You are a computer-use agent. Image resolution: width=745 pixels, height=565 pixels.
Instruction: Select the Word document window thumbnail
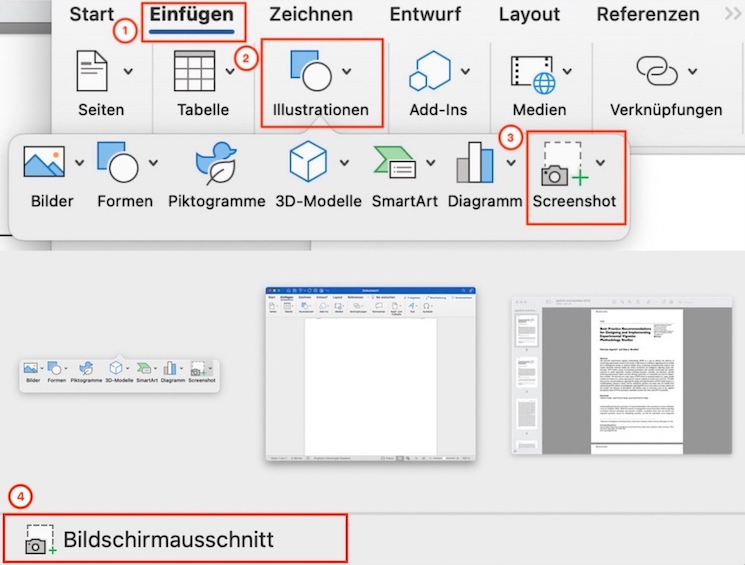coord(371,373)
